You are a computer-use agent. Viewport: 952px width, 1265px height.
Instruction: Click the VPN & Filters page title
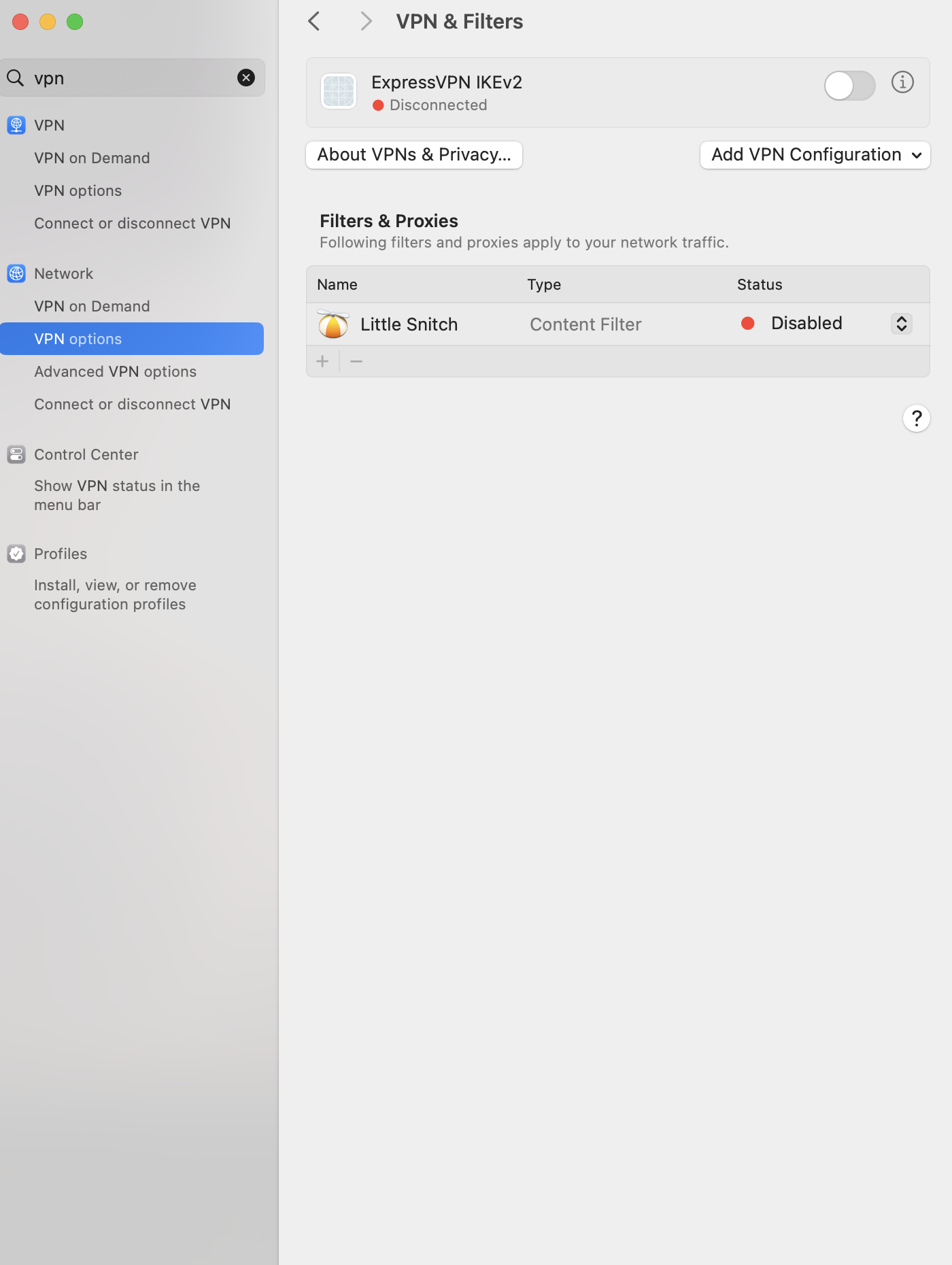coord(460,21)
